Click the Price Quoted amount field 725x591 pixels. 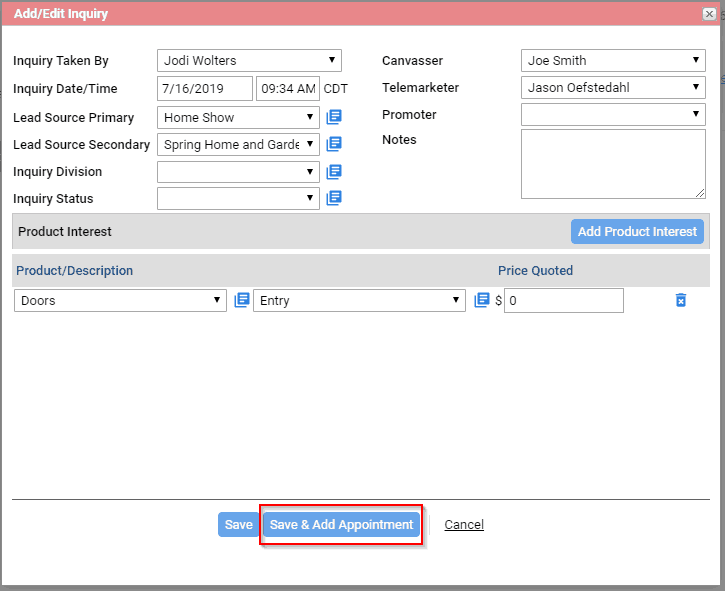pos(564,301)
